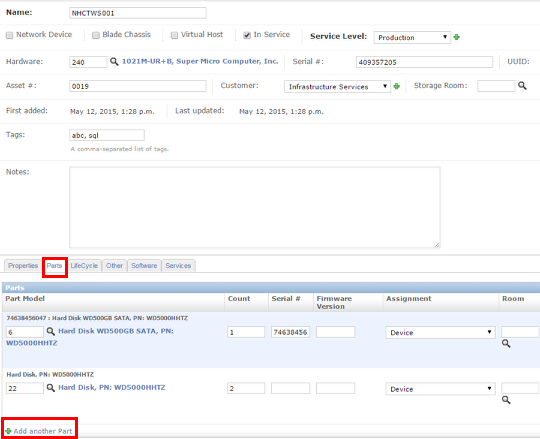Image resolution: width=540 pixels, height=439 pixels.
Task: Enable the Network Device checkbox
Action: (x=10, y=35)
